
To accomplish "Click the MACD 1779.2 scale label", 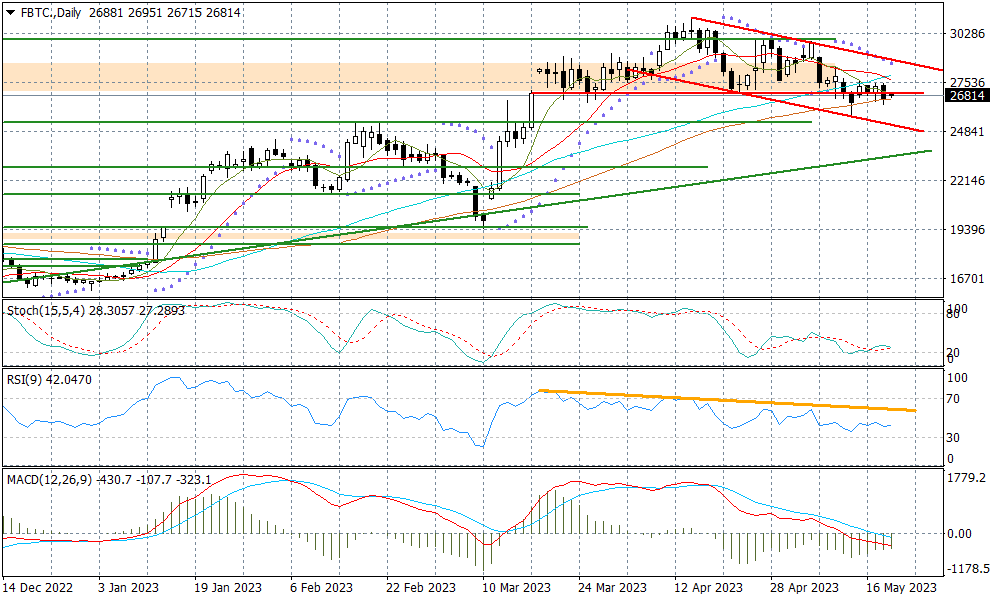I will (x=967, y=478).
